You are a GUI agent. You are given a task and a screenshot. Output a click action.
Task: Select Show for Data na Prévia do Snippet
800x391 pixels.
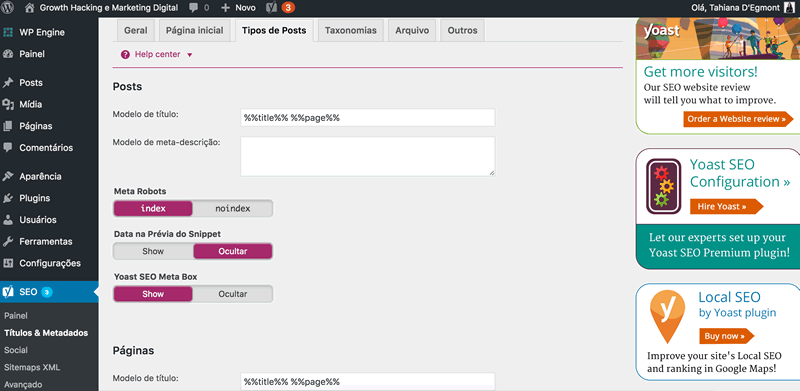pyautogui.click(x=153, y=251)
